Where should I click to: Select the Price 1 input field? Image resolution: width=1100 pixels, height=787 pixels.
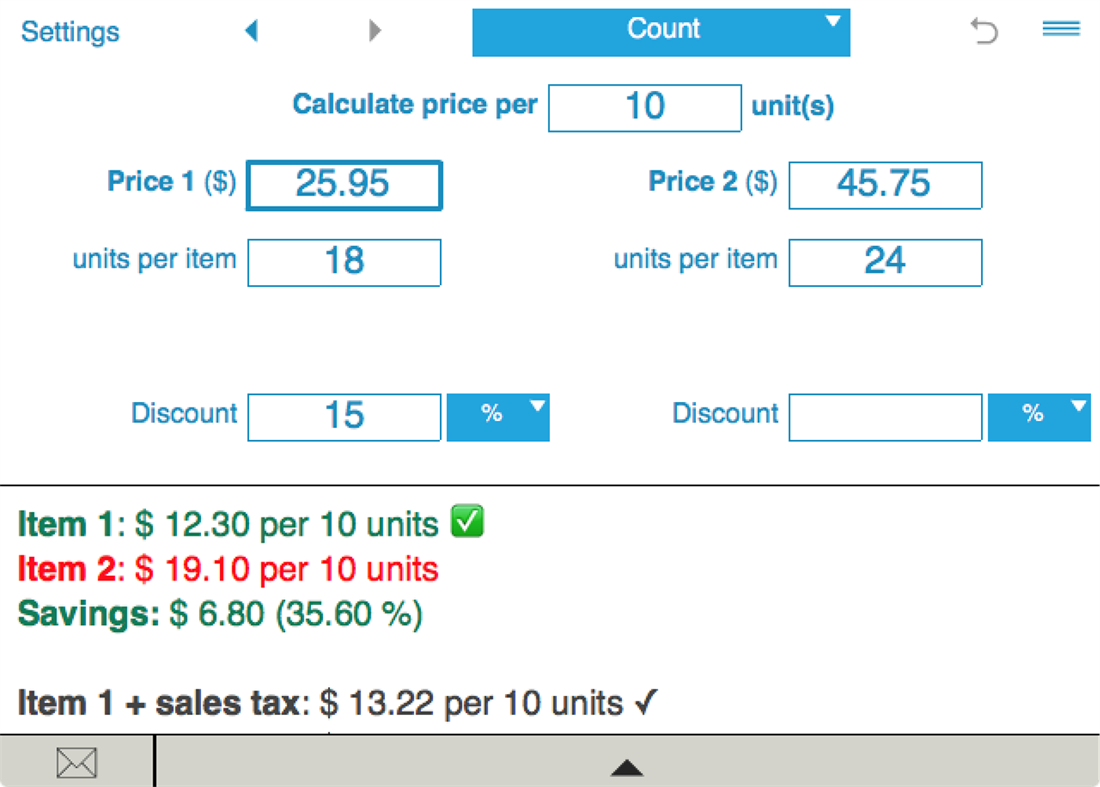[x=344, y=185]
